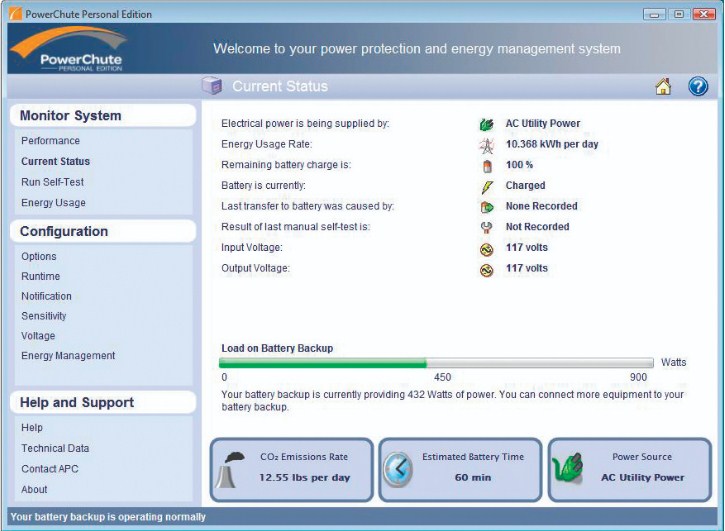Click the '900' maximum scale label
The image size is (725, 531).
[x=639, y=377]
